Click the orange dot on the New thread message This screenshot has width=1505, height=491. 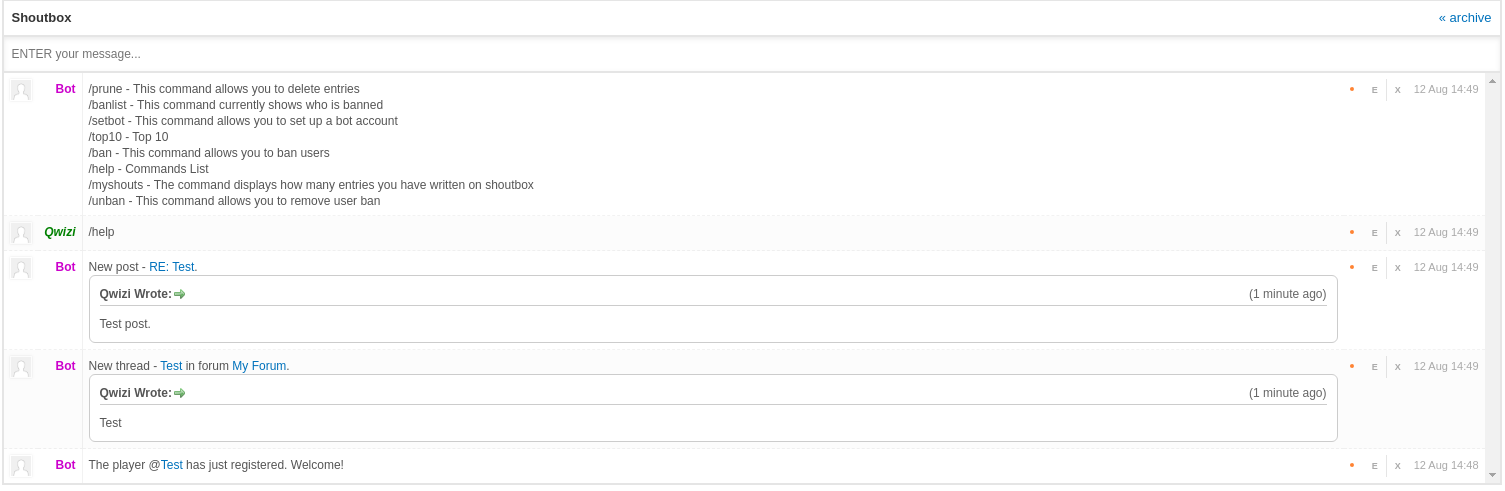tap(1352, 366)
